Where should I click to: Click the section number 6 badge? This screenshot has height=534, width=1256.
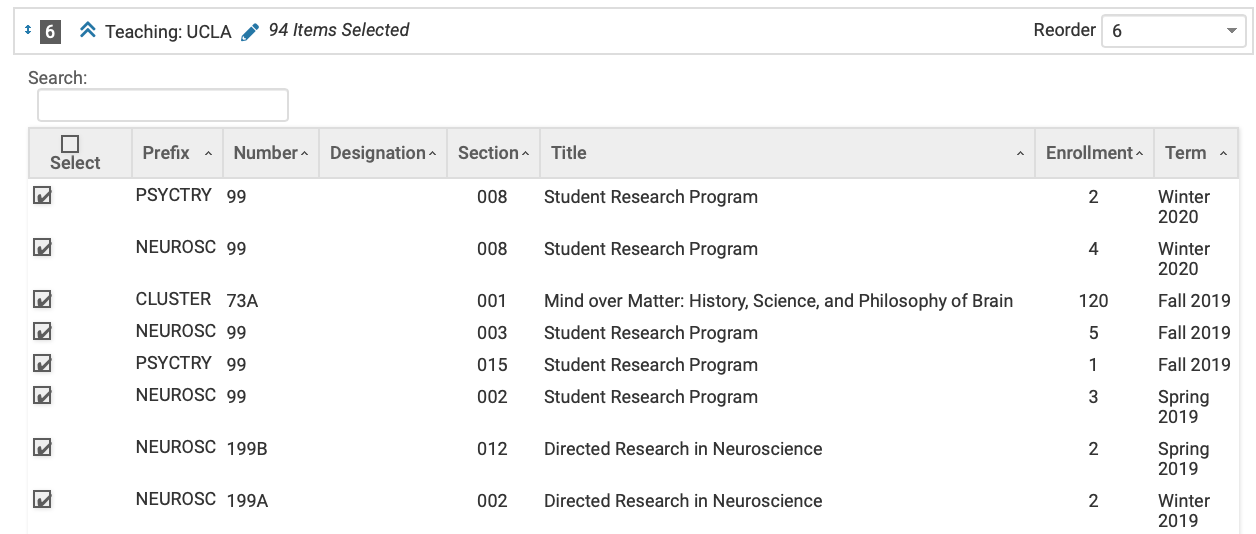point(51,32)
